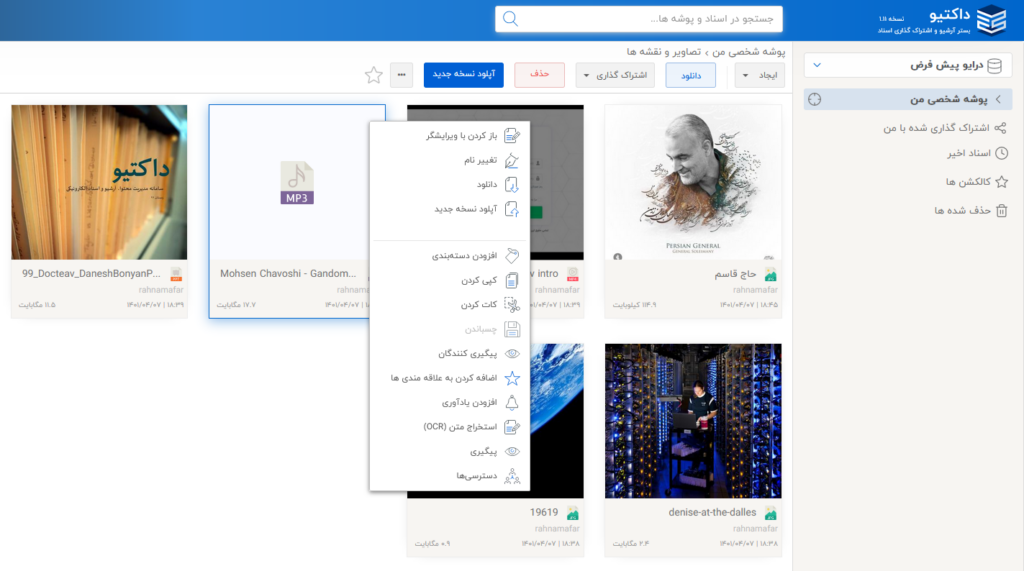Viewport: 1024px width, 571px height.
Task: Select the Mohsen Chavoshi MP3 file card
Action: pyautogui.click(x=297, y=211)
